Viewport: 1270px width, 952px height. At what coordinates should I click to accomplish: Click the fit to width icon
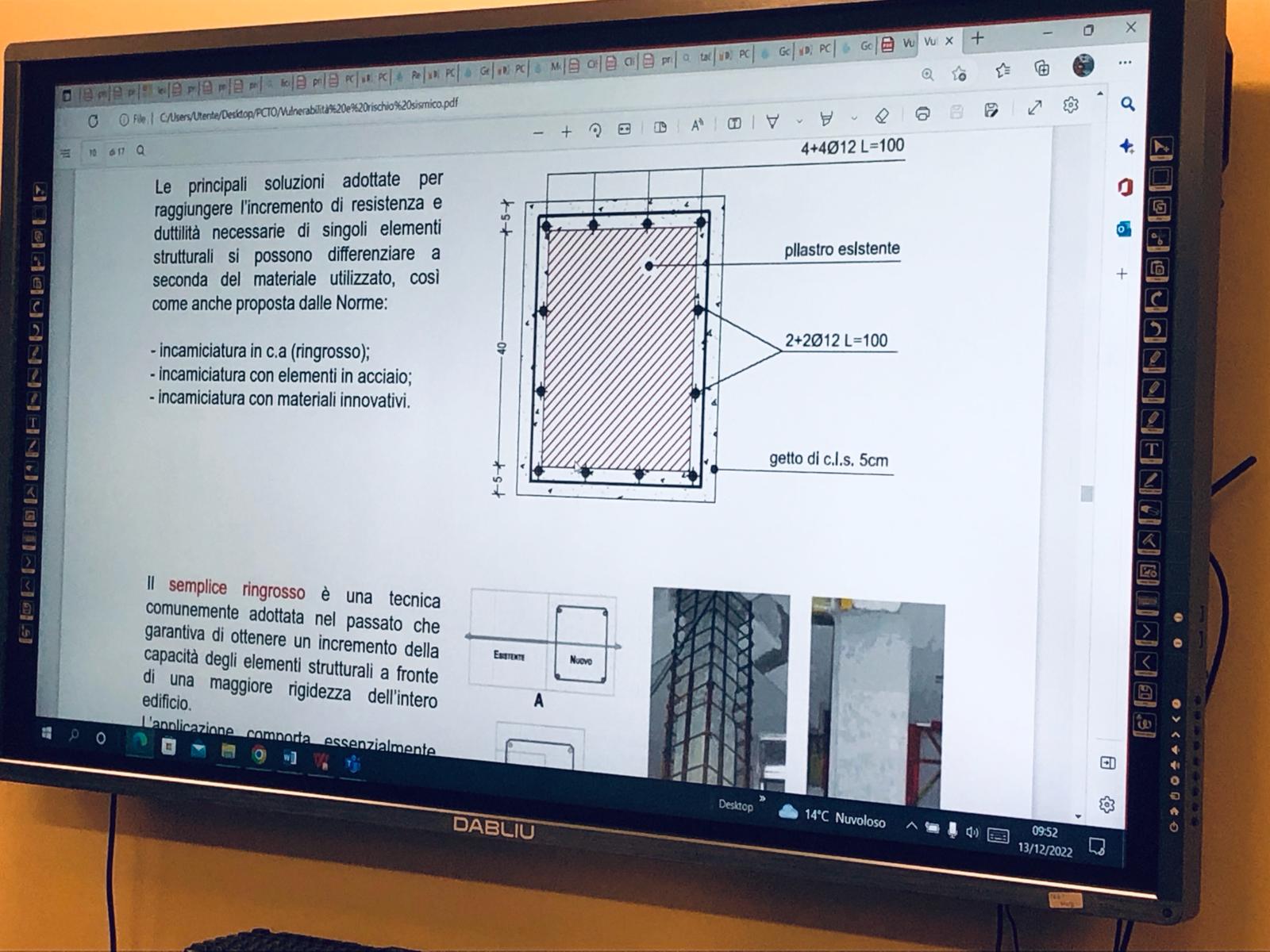(625, 129)
